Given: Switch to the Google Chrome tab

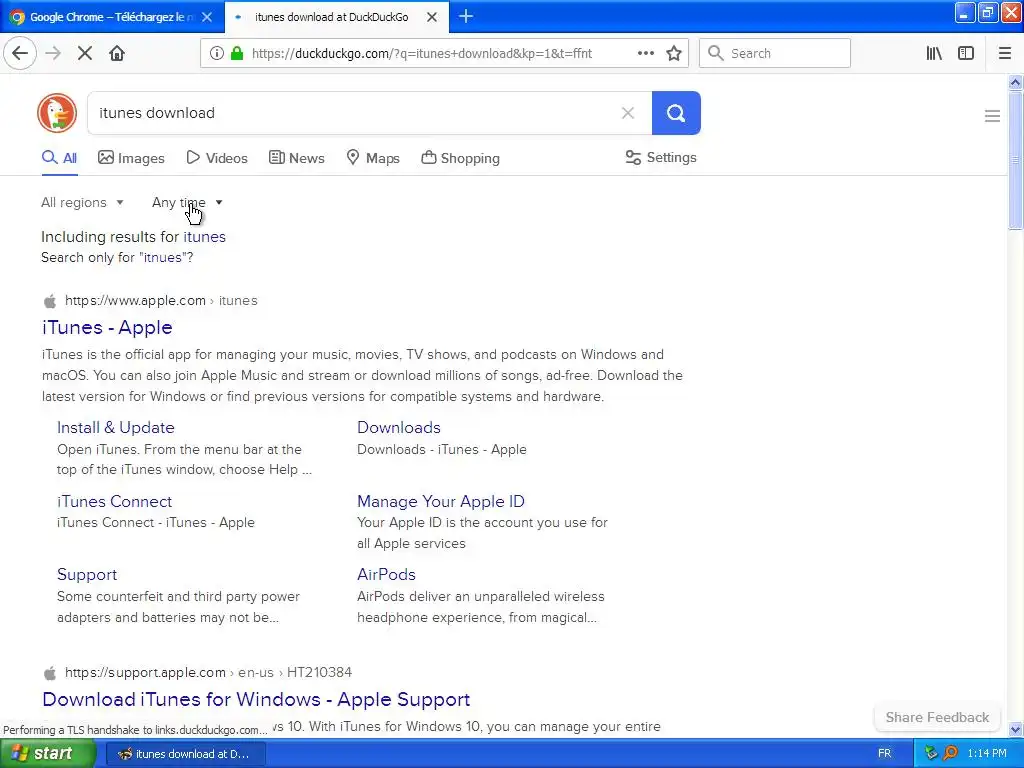Looking at the screenshot, I should click(x=111, y=17).
